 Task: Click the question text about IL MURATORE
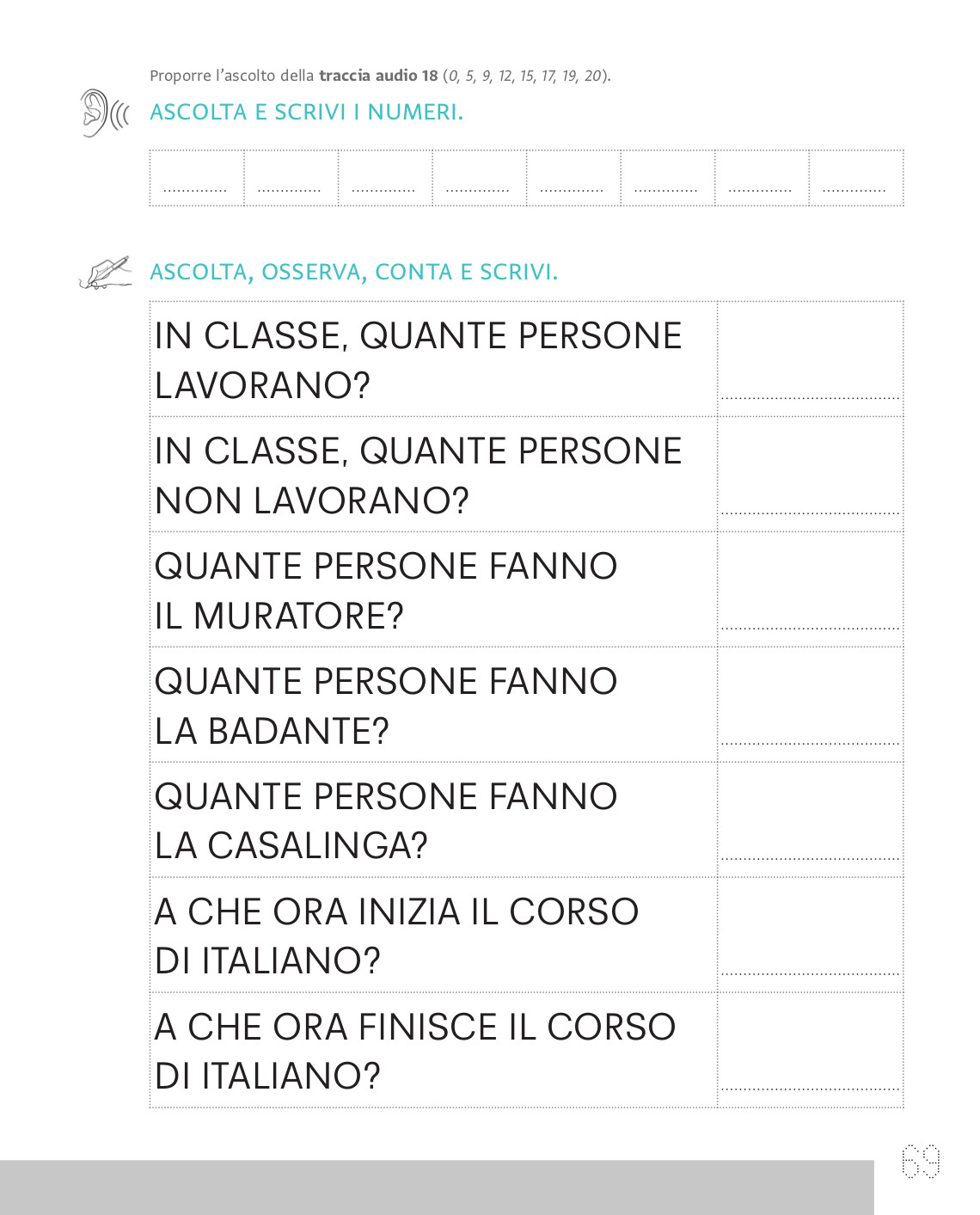pyautogui.click(x=386, y=591)
